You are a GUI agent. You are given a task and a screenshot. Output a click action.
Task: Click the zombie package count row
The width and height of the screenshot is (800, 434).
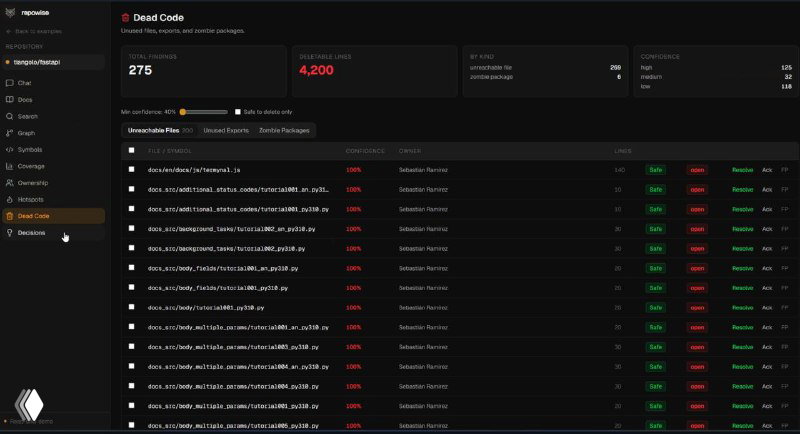point(545,77)
